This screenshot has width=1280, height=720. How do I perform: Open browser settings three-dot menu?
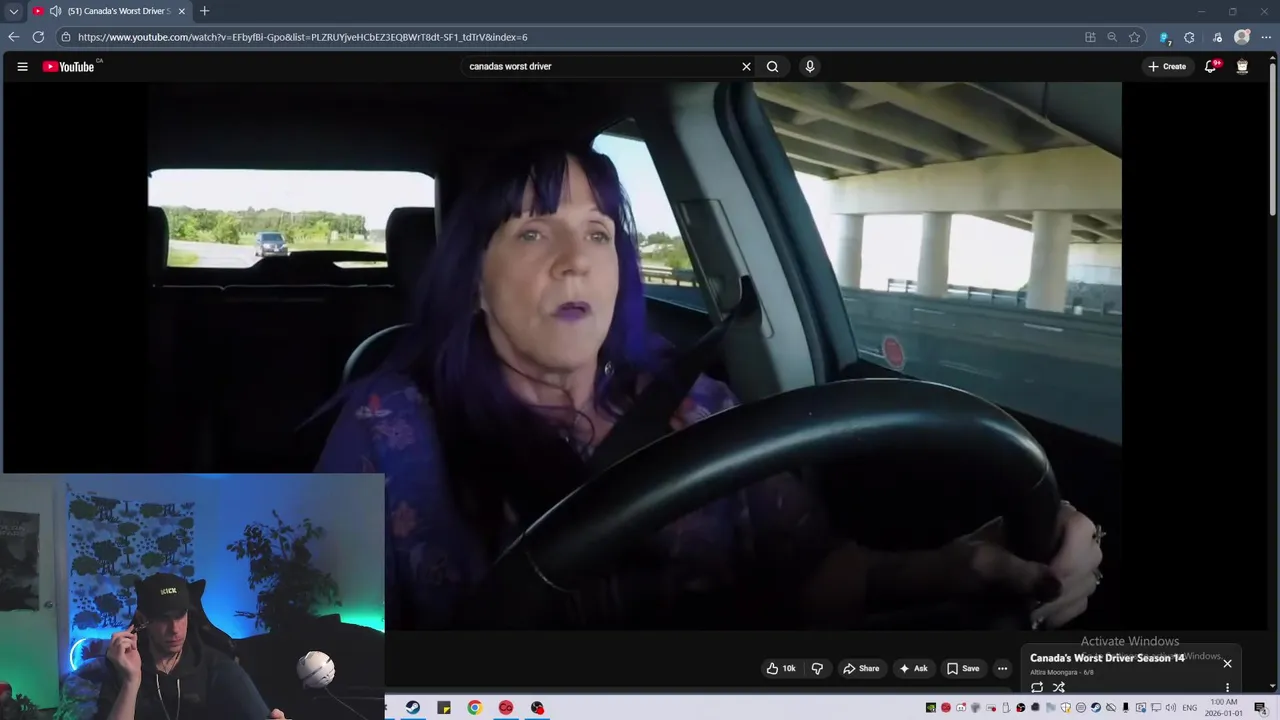1266,37
